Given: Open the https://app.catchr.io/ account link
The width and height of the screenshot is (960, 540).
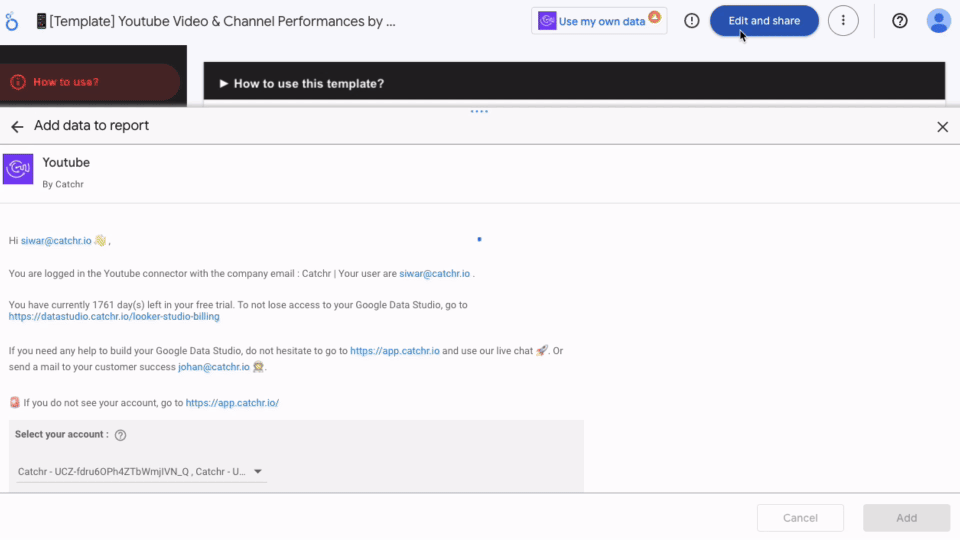Looking at the screenshot, I should (232, 403).
